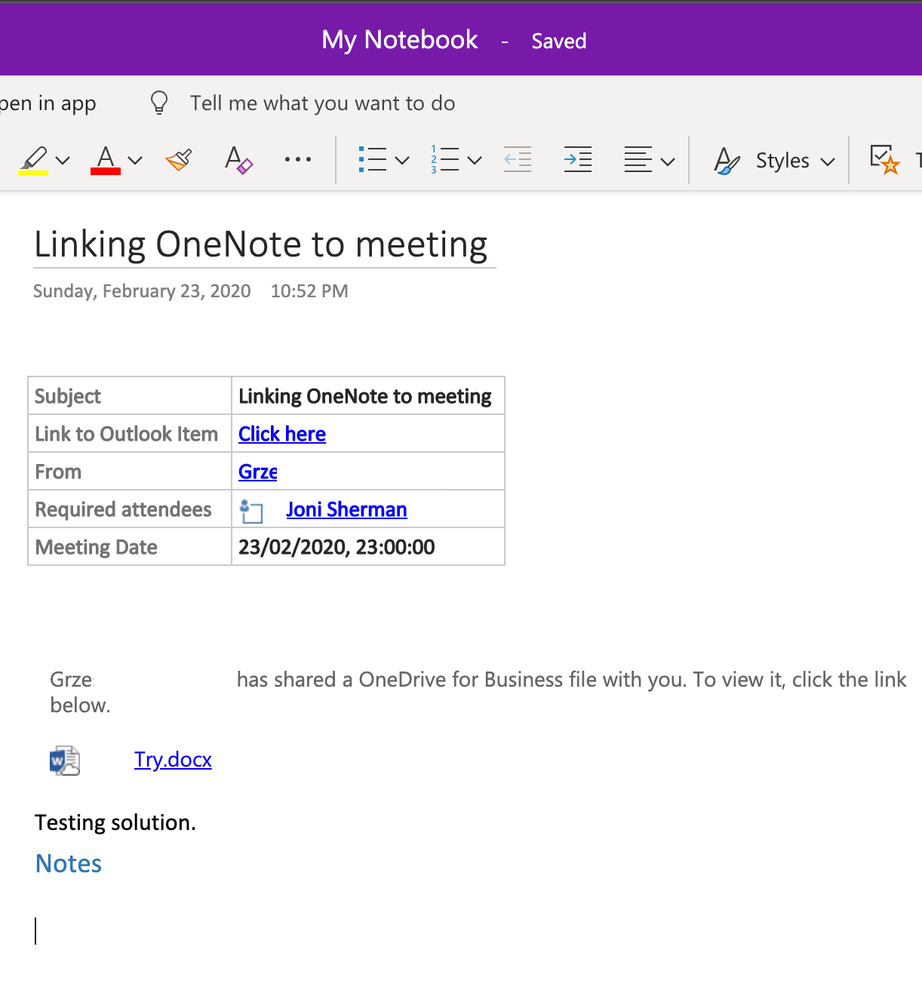The image size is (922, 999).
Task: Focus the Tell me search box
Action: 322,103
